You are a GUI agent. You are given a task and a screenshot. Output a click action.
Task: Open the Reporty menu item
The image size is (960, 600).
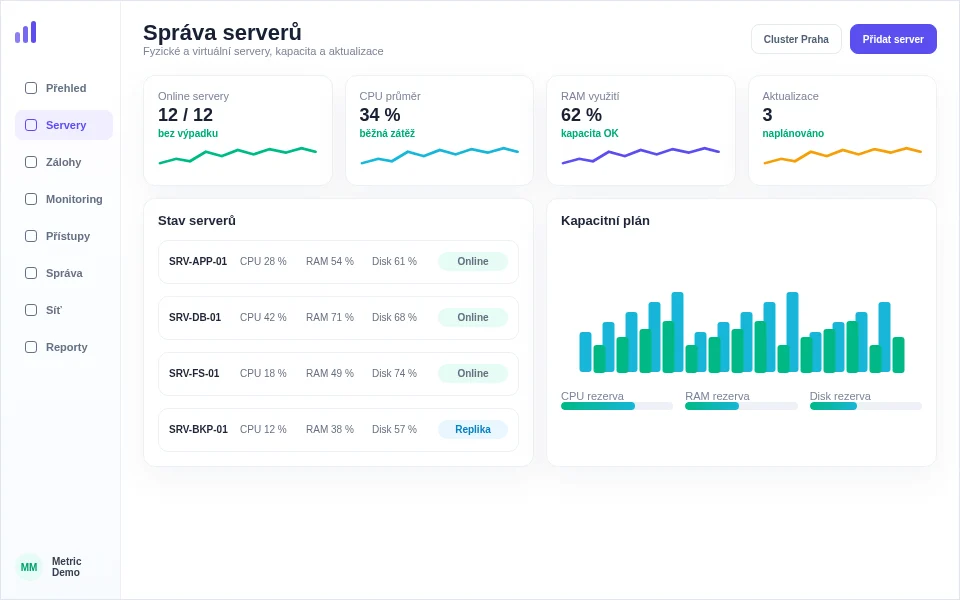tap(64, 347)
